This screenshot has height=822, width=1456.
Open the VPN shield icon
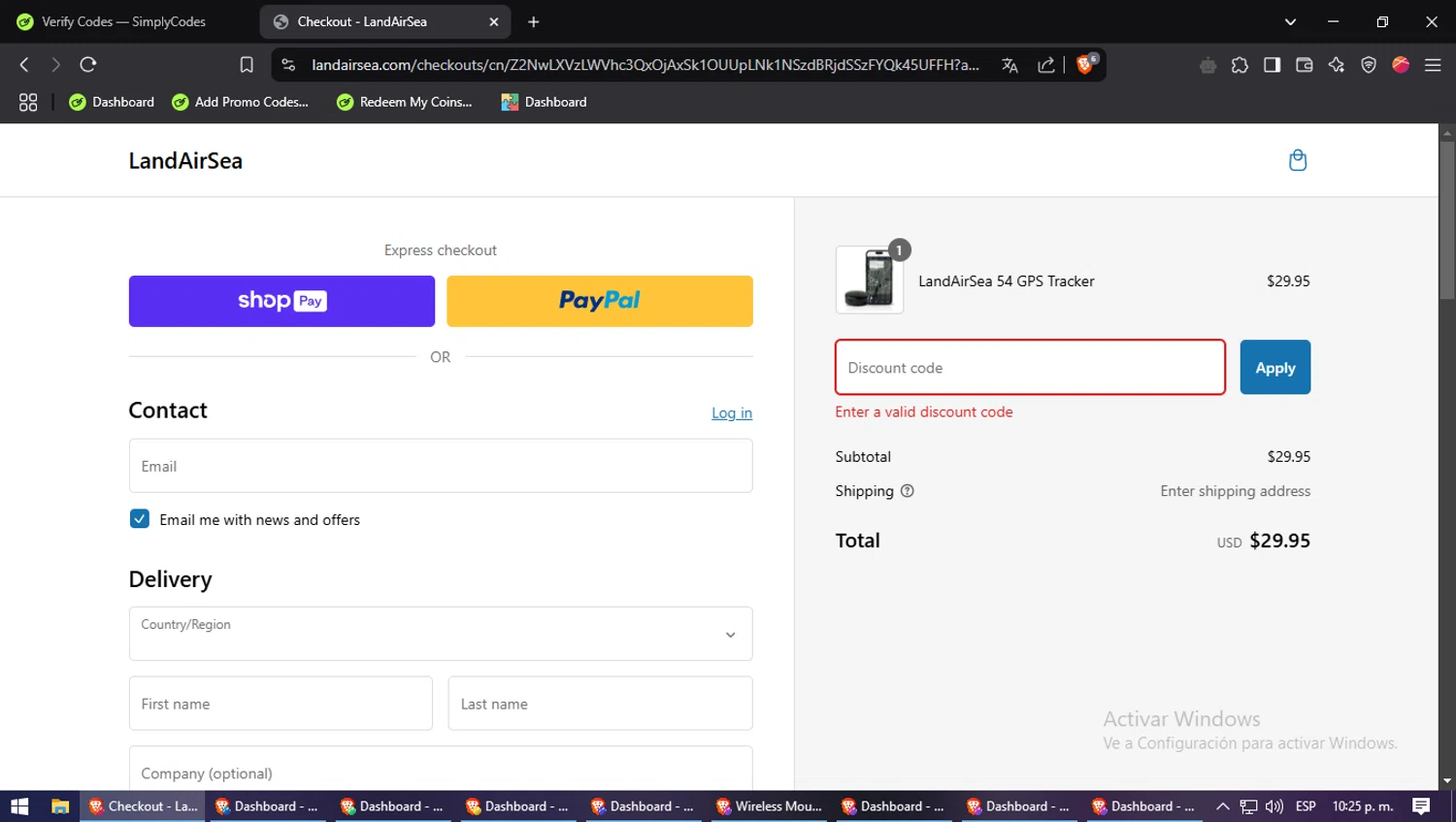point(1369,65)
